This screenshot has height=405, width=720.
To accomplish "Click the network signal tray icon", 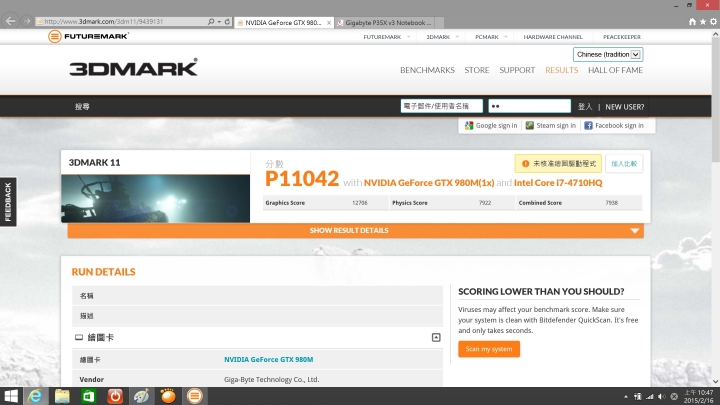I will 650,397.
